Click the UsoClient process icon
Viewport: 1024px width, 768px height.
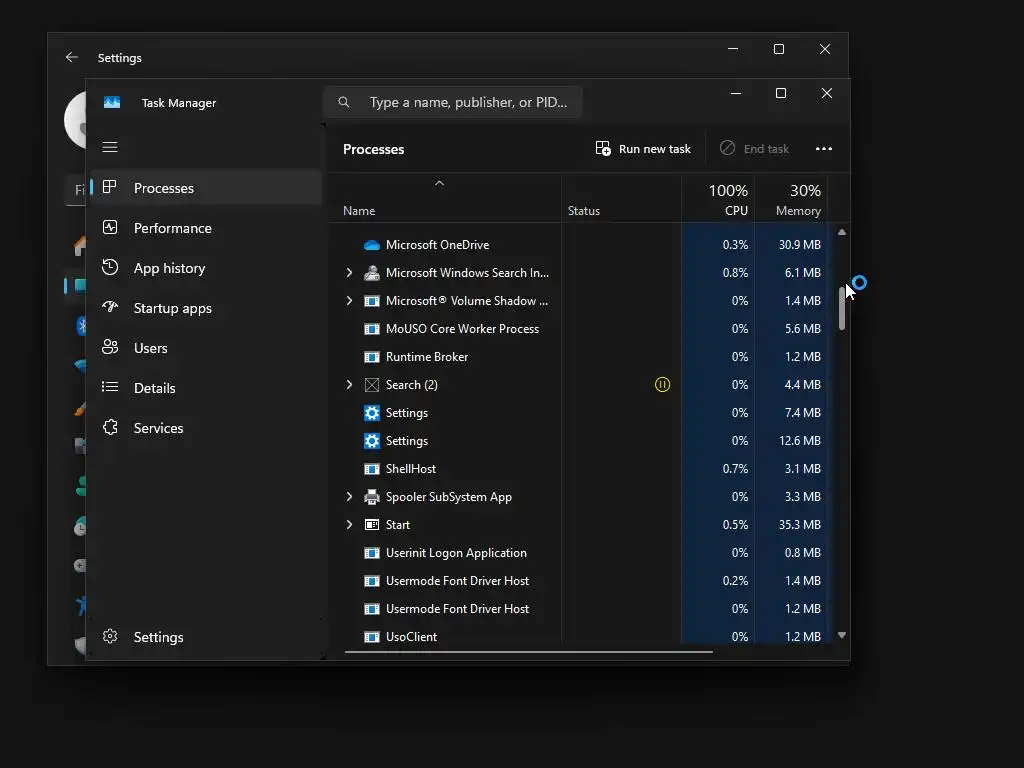[372, 637]
